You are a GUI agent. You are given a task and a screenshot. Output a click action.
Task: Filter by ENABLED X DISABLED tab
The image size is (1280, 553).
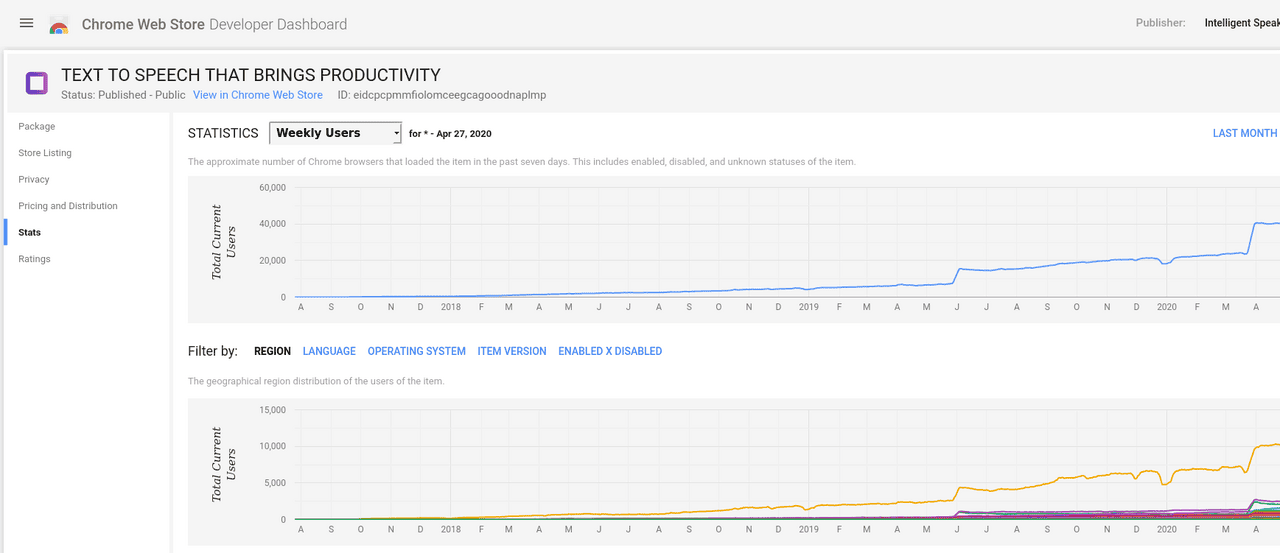[x=610, y=351]
